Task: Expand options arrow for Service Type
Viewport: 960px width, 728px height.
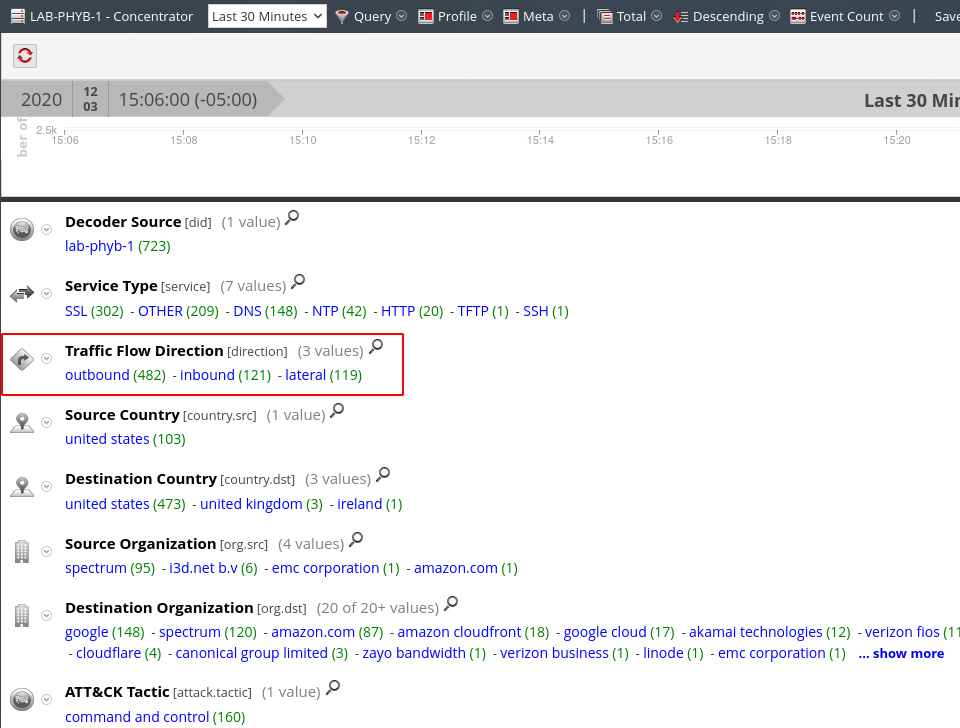Action: pos(46,294)
